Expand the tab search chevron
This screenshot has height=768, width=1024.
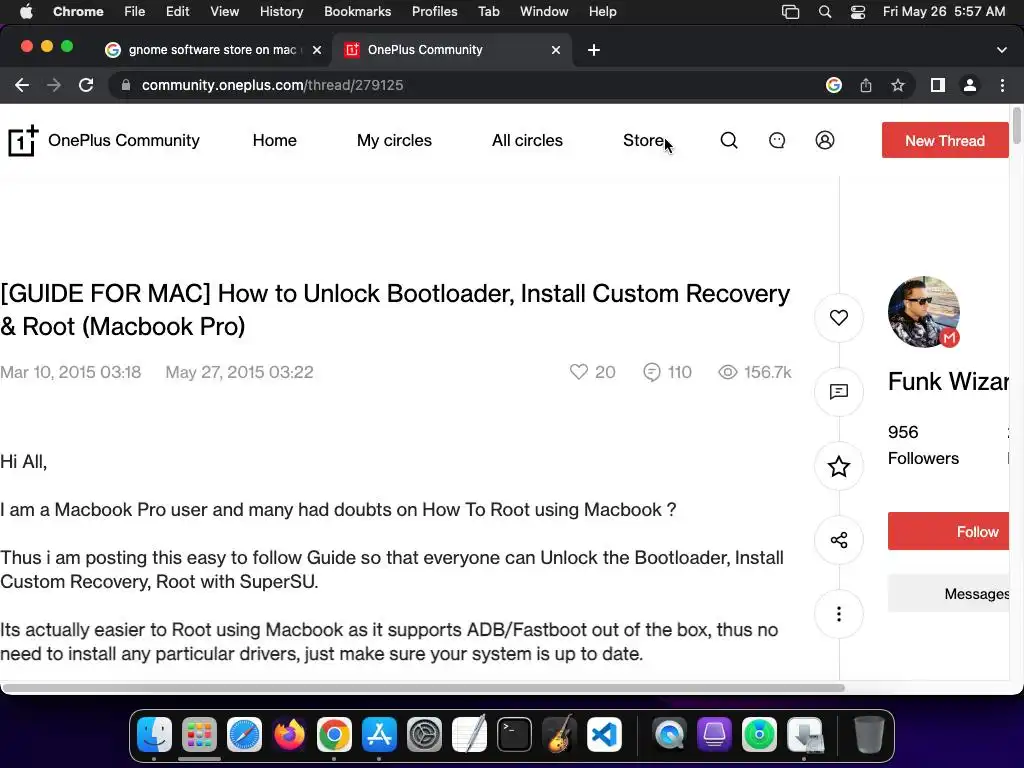click(x=1002, y=50)
